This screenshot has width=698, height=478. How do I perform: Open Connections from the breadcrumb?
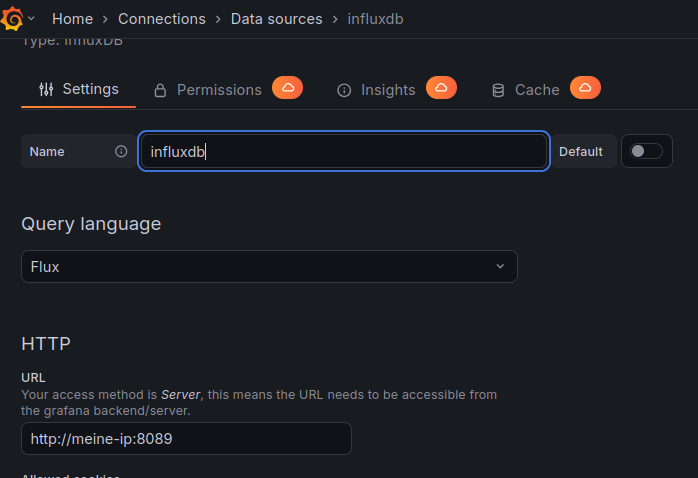pyautogui.click(x=161, y=19)
